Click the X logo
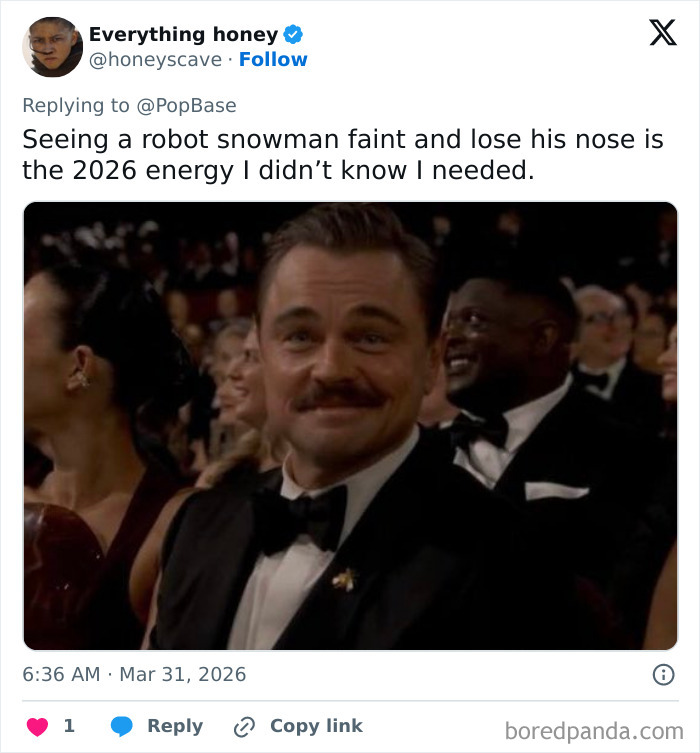 click(662, 34)
